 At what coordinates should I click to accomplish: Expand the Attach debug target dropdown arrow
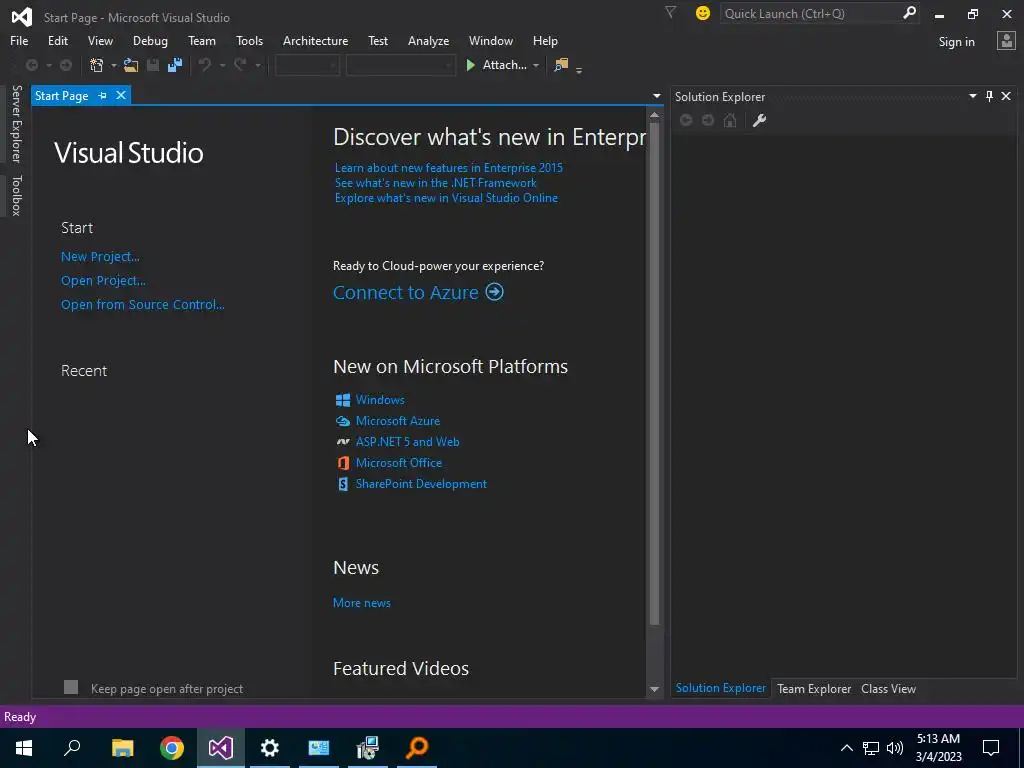(536, 65)
